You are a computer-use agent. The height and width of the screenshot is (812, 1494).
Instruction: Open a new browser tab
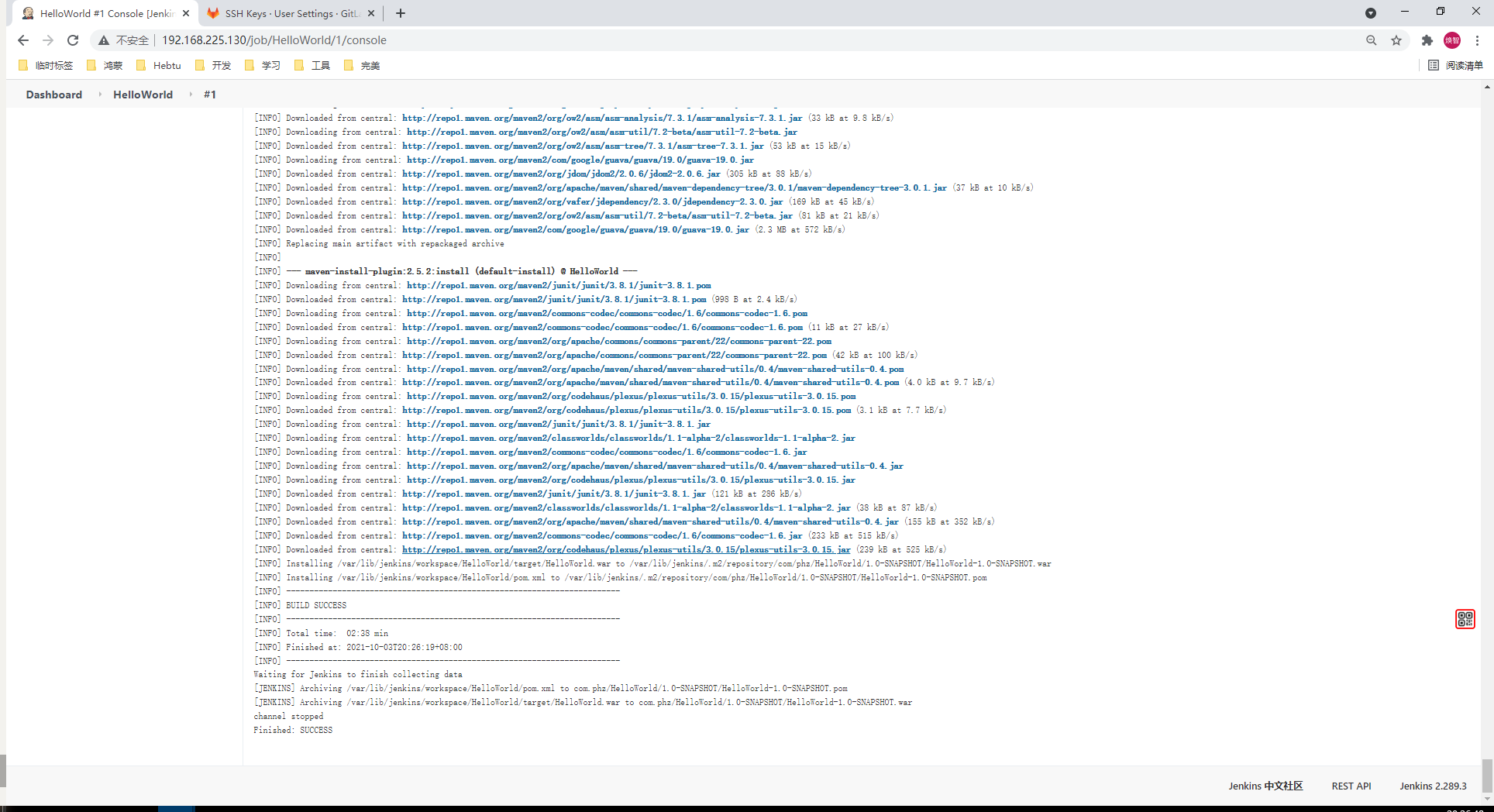pos(401,13)
